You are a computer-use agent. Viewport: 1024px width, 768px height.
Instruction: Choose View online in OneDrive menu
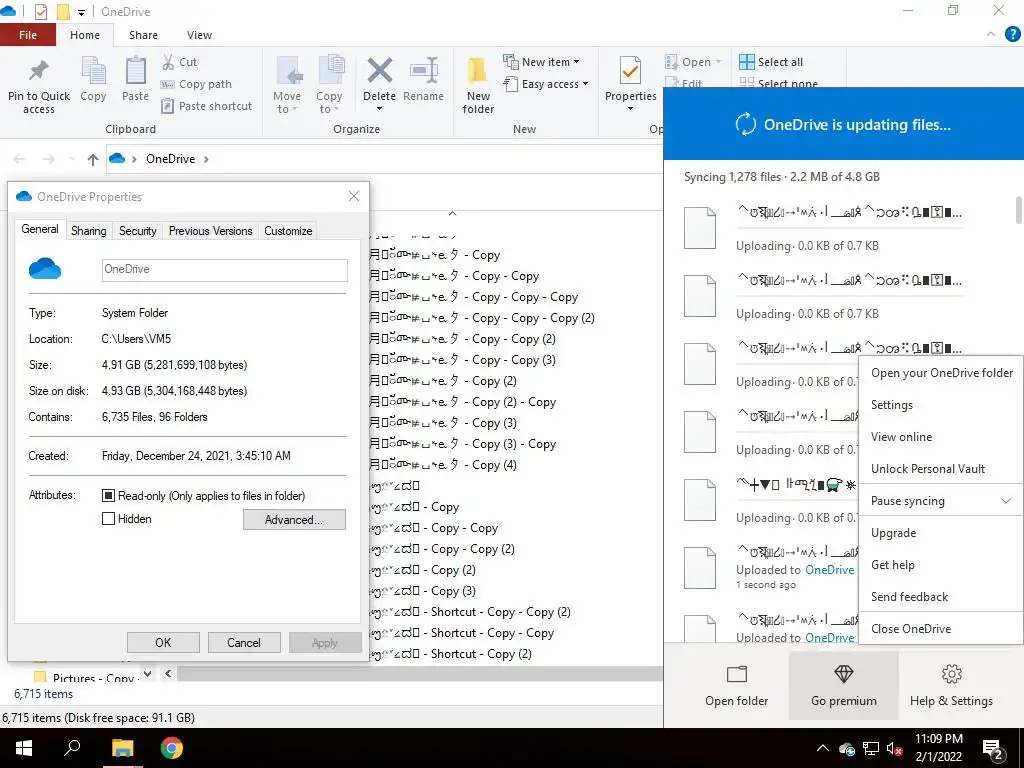click(x=941, y=437)
